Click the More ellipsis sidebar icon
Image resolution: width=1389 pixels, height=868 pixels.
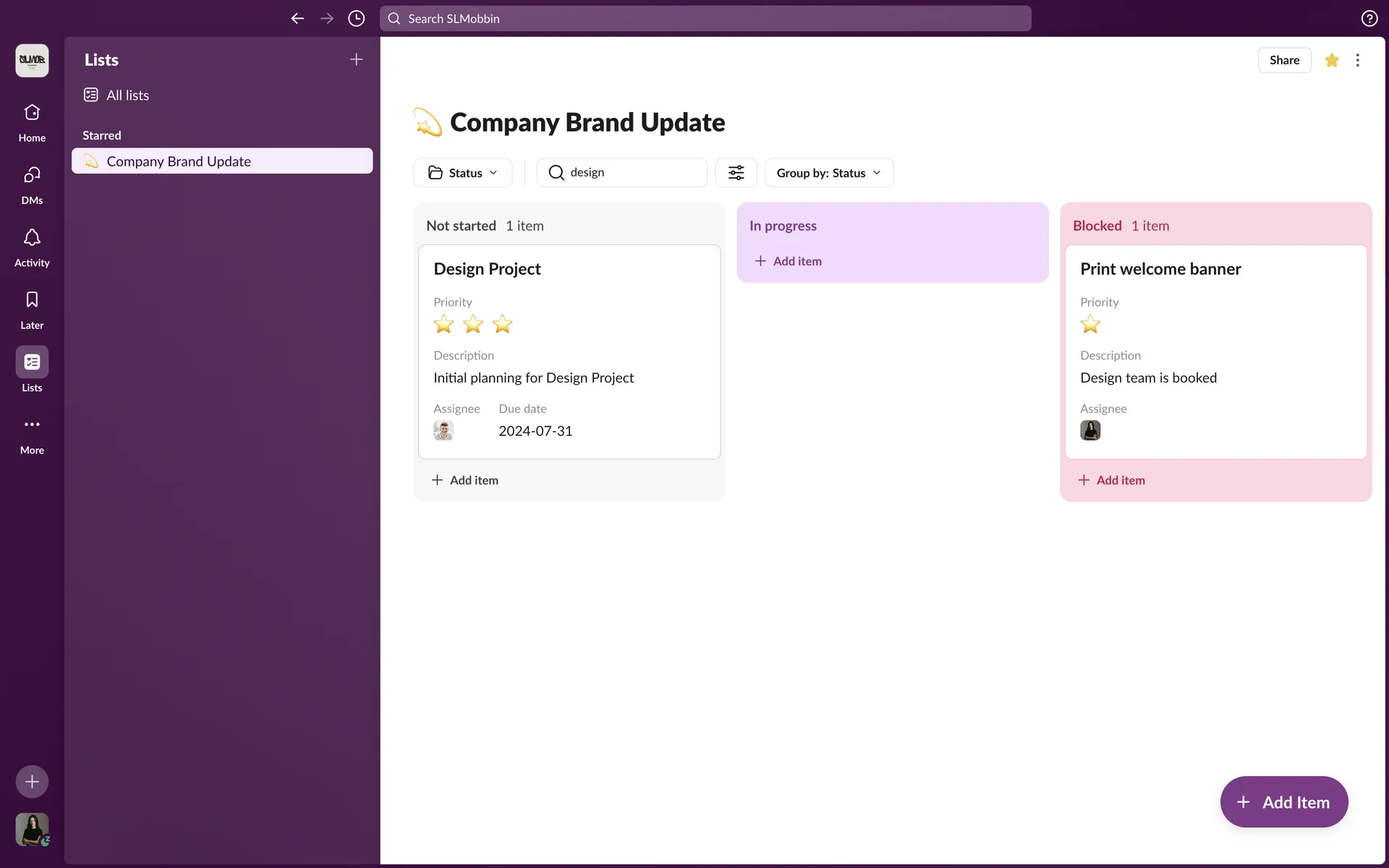[32, 425]
